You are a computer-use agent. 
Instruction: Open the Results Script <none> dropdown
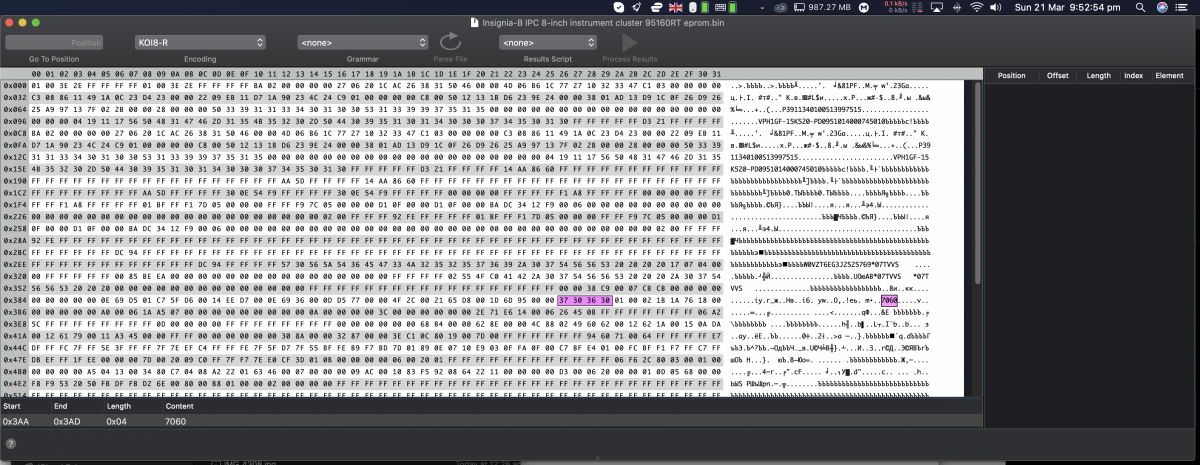click(x=547, y=43)
